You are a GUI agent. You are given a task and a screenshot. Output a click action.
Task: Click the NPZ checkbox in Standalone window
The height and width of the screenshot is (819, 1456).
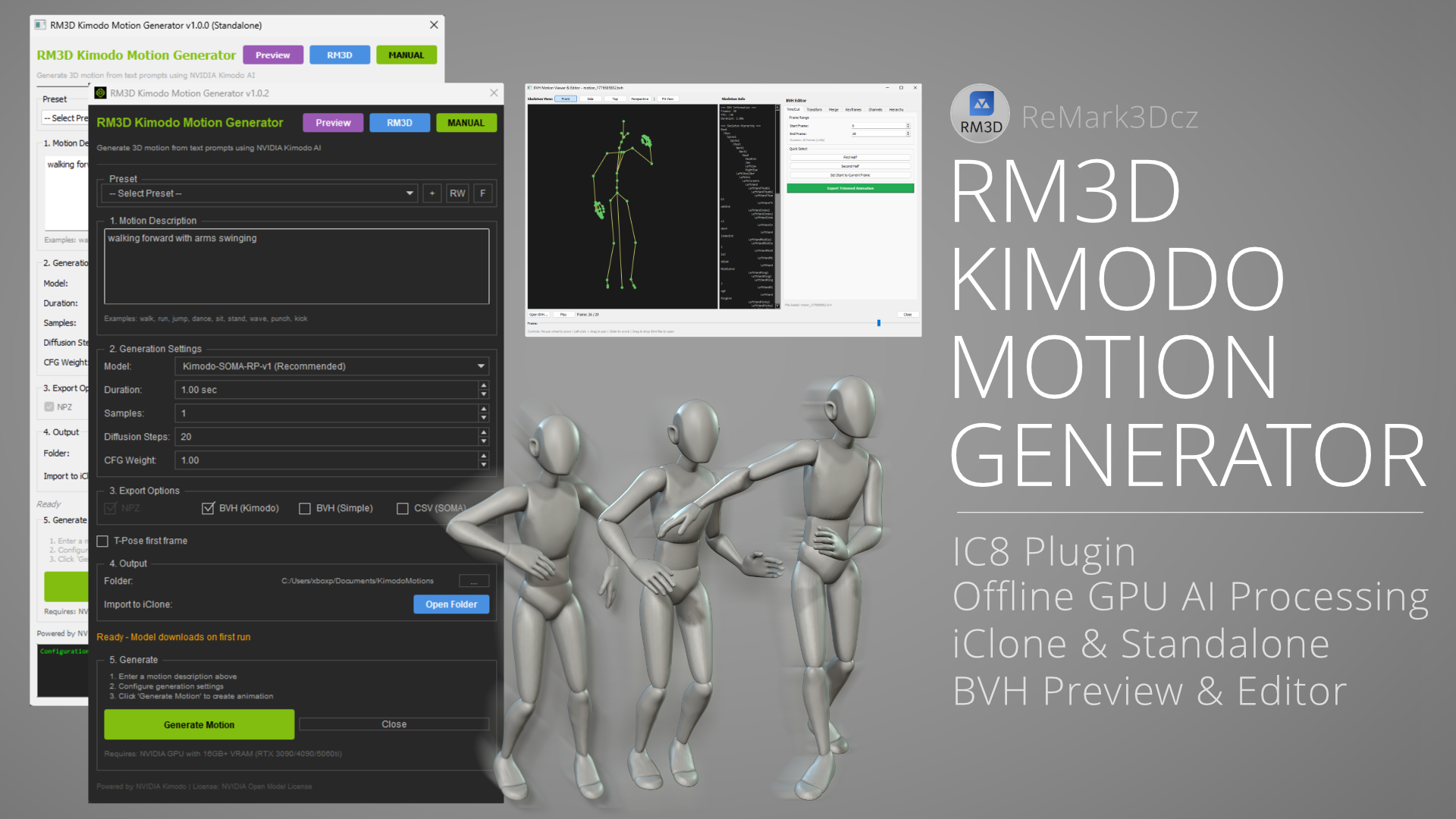coord(49,407)
